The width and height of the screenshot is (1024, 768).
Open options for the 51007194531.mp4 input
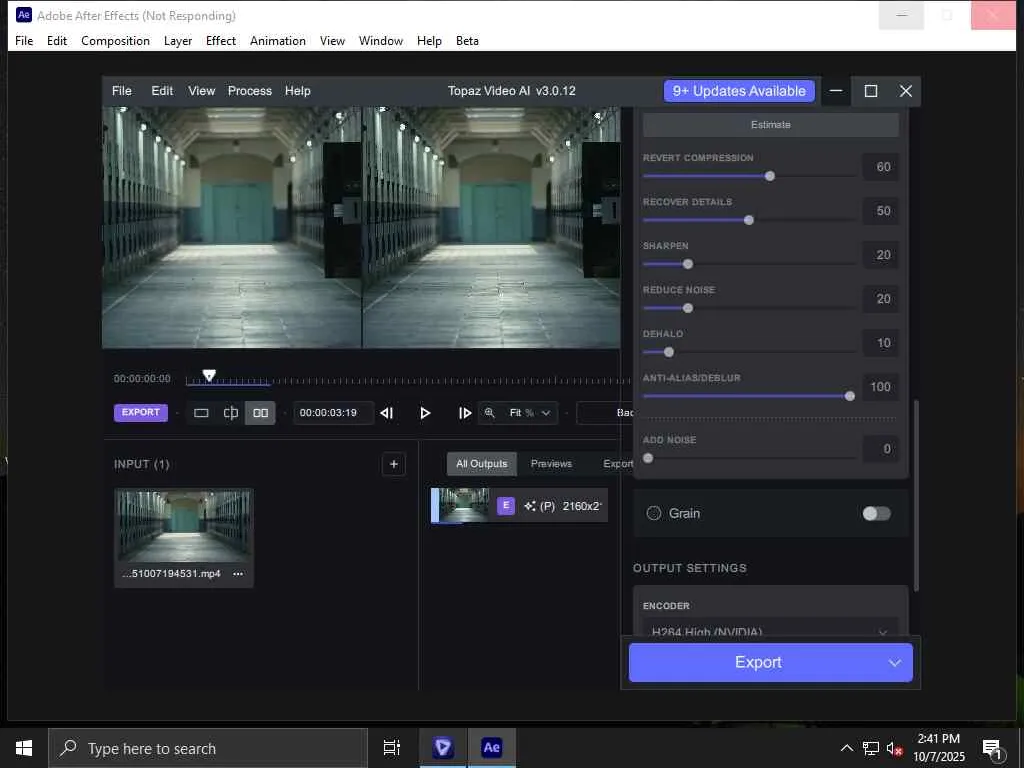[x=238, y=574]
